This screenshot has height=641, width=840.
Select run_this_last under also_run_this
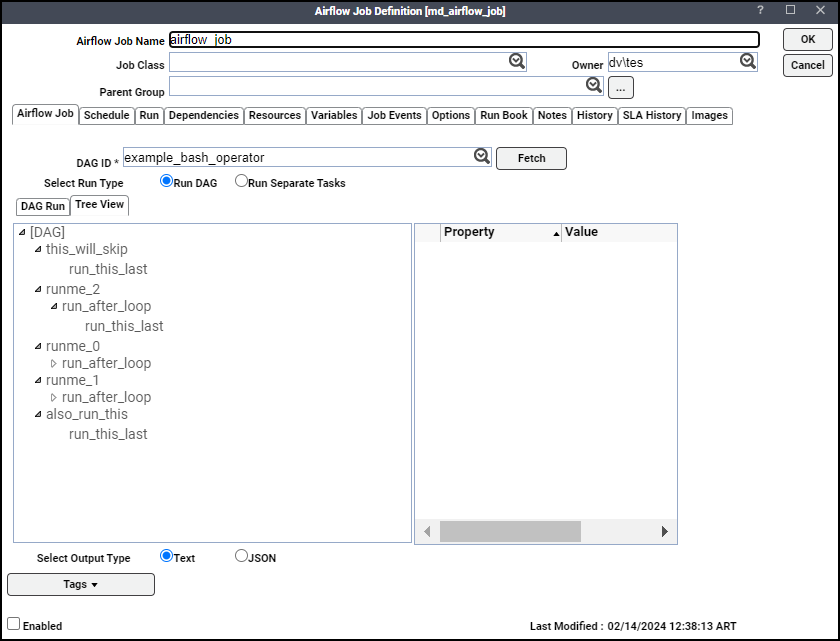point(108,434)
